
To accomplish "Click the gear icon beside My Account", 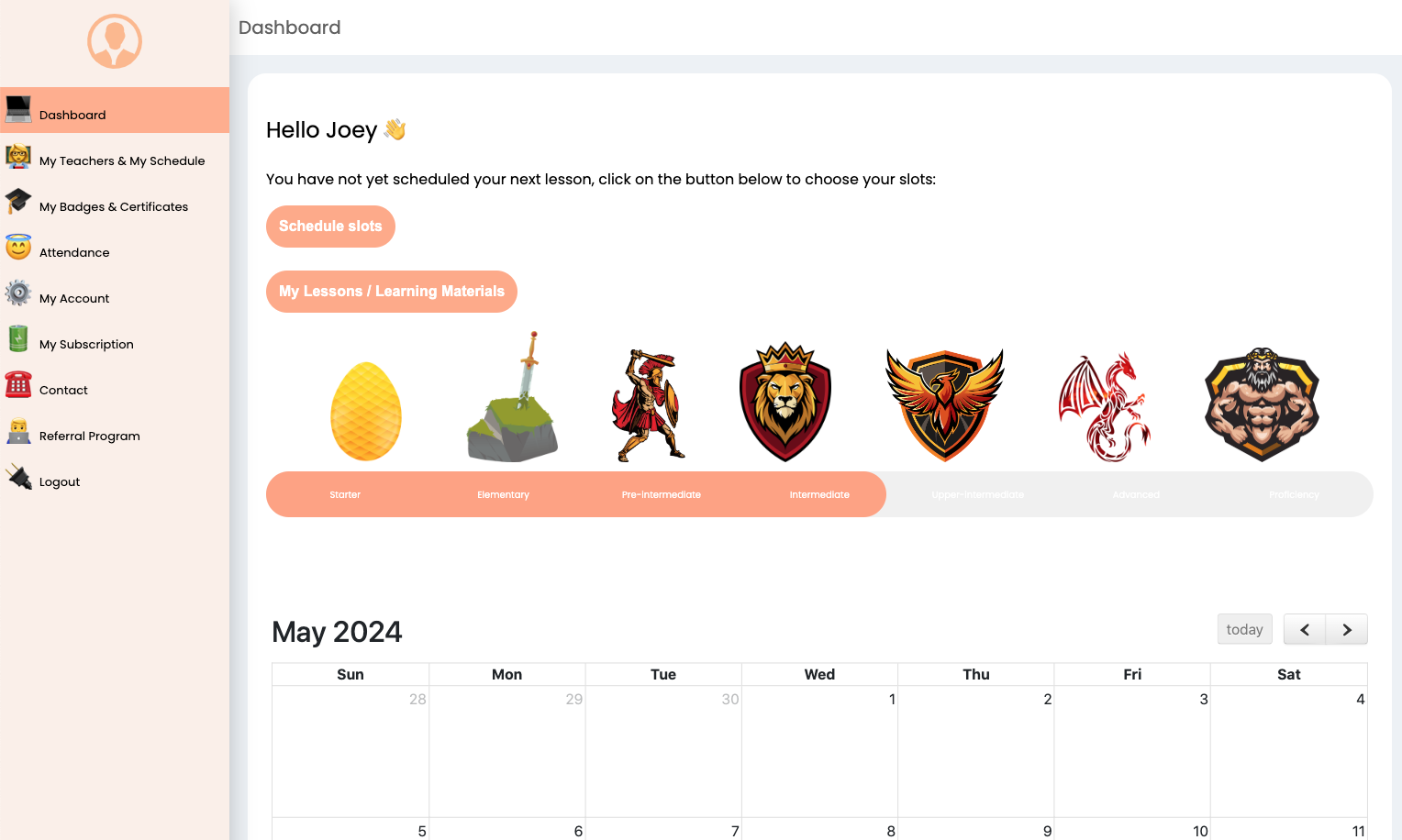I will coord(18,293).
